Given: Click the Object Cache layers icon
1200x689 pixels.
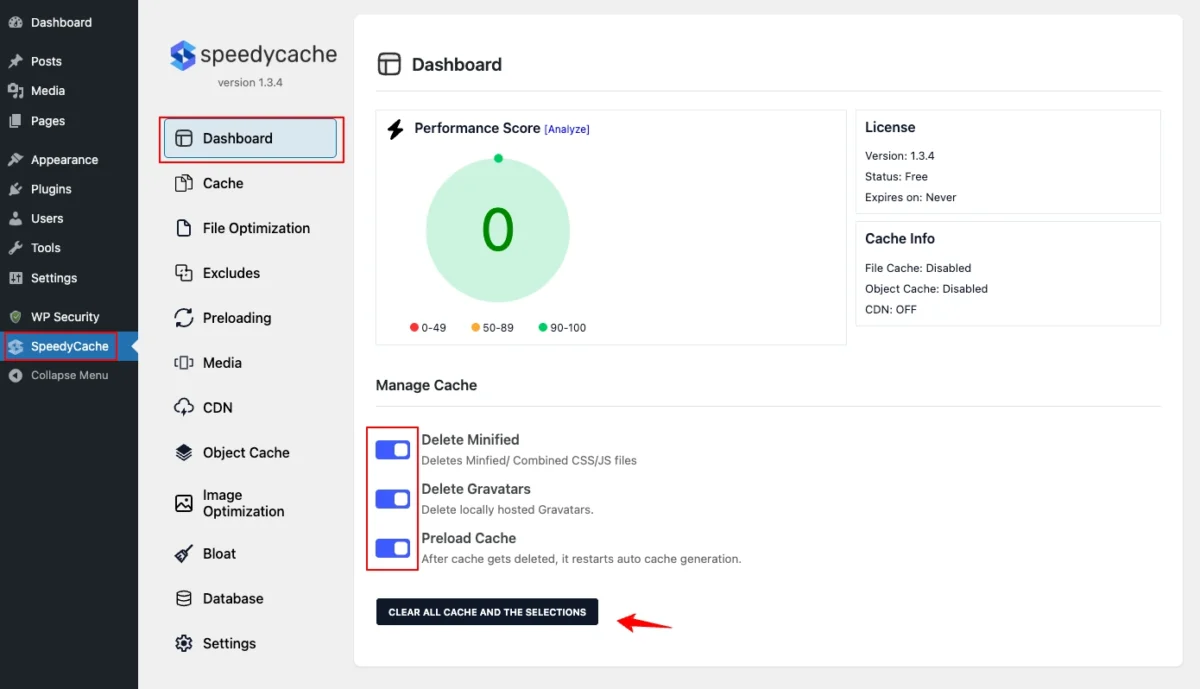Looking at the screenshot, I should click(184, 452).
